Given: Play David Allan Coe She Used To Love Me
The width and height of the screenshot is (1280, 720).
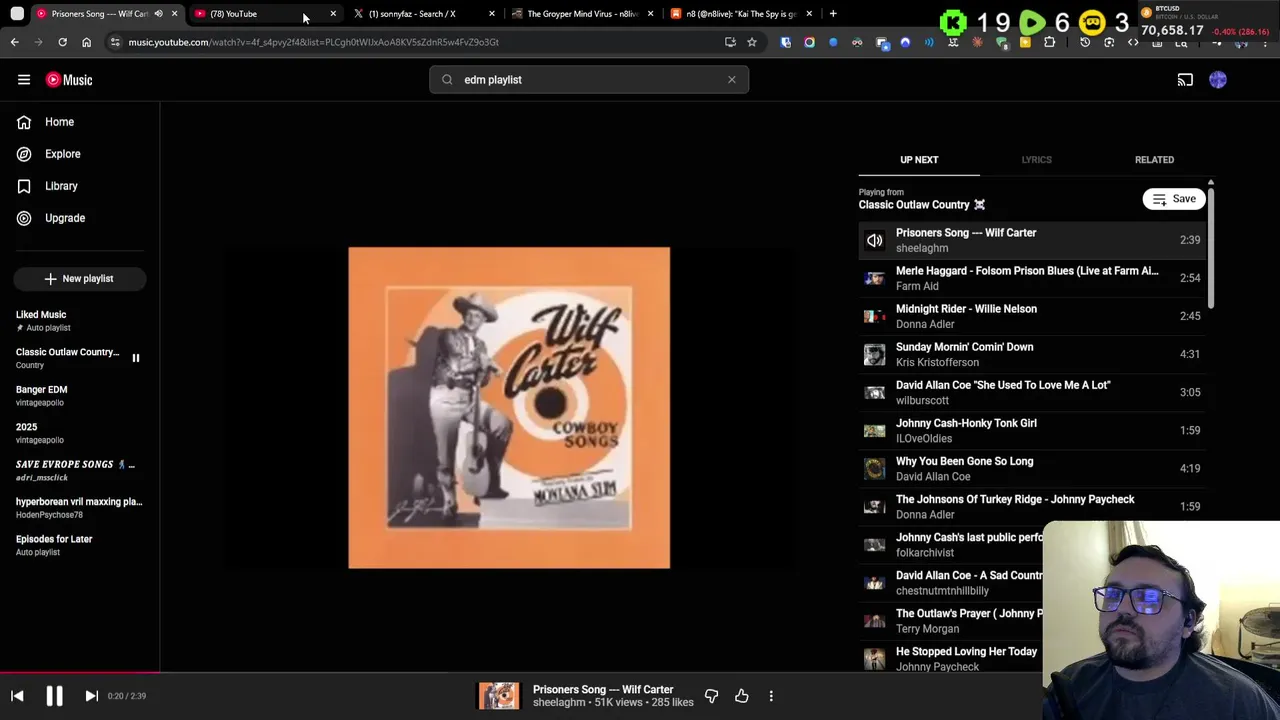Looking at the screenshot, I should (x=1032, y=392).
